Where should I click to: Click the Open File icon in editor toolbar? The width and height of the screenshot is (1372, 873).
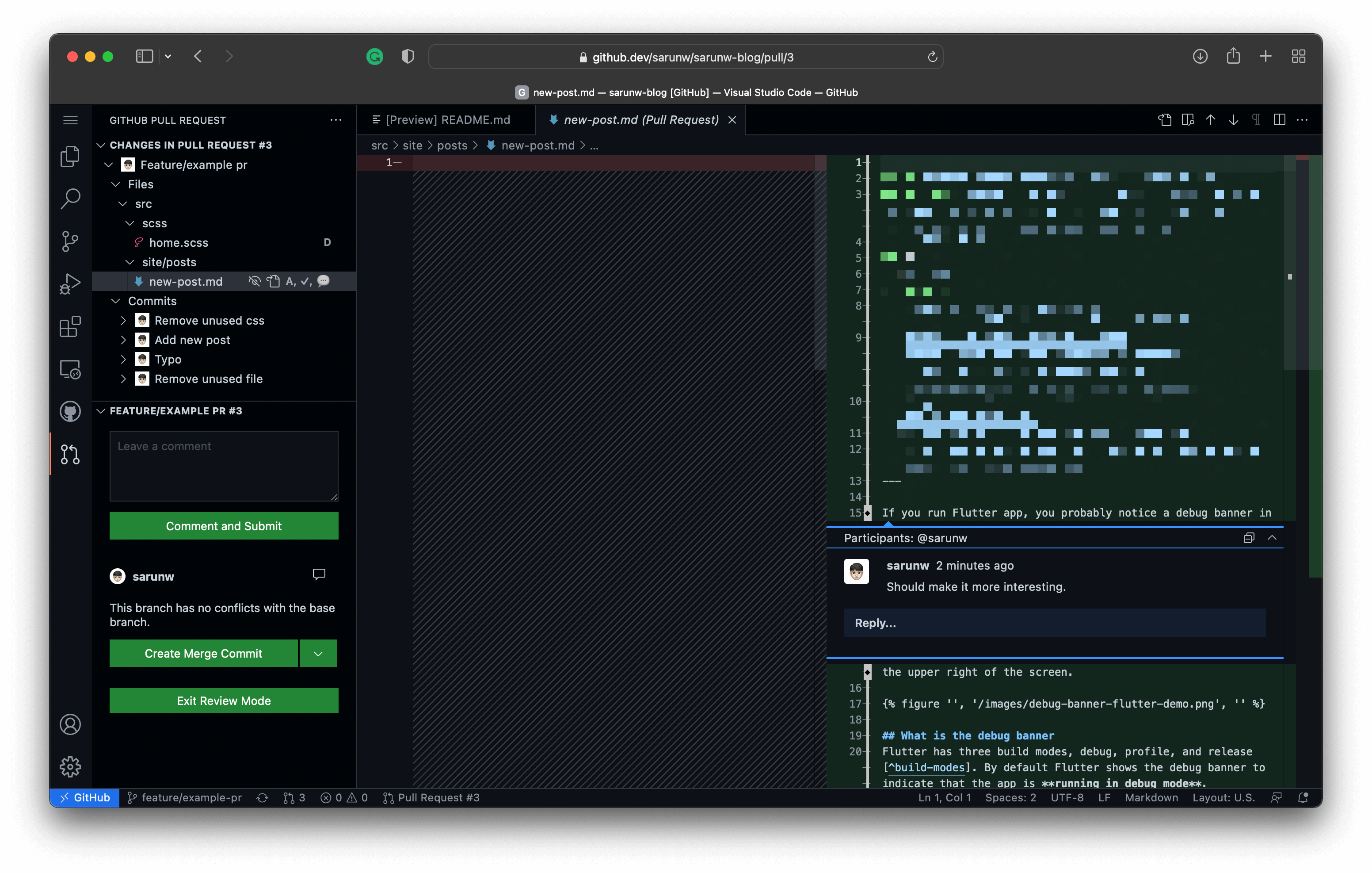pos(1165,120)
